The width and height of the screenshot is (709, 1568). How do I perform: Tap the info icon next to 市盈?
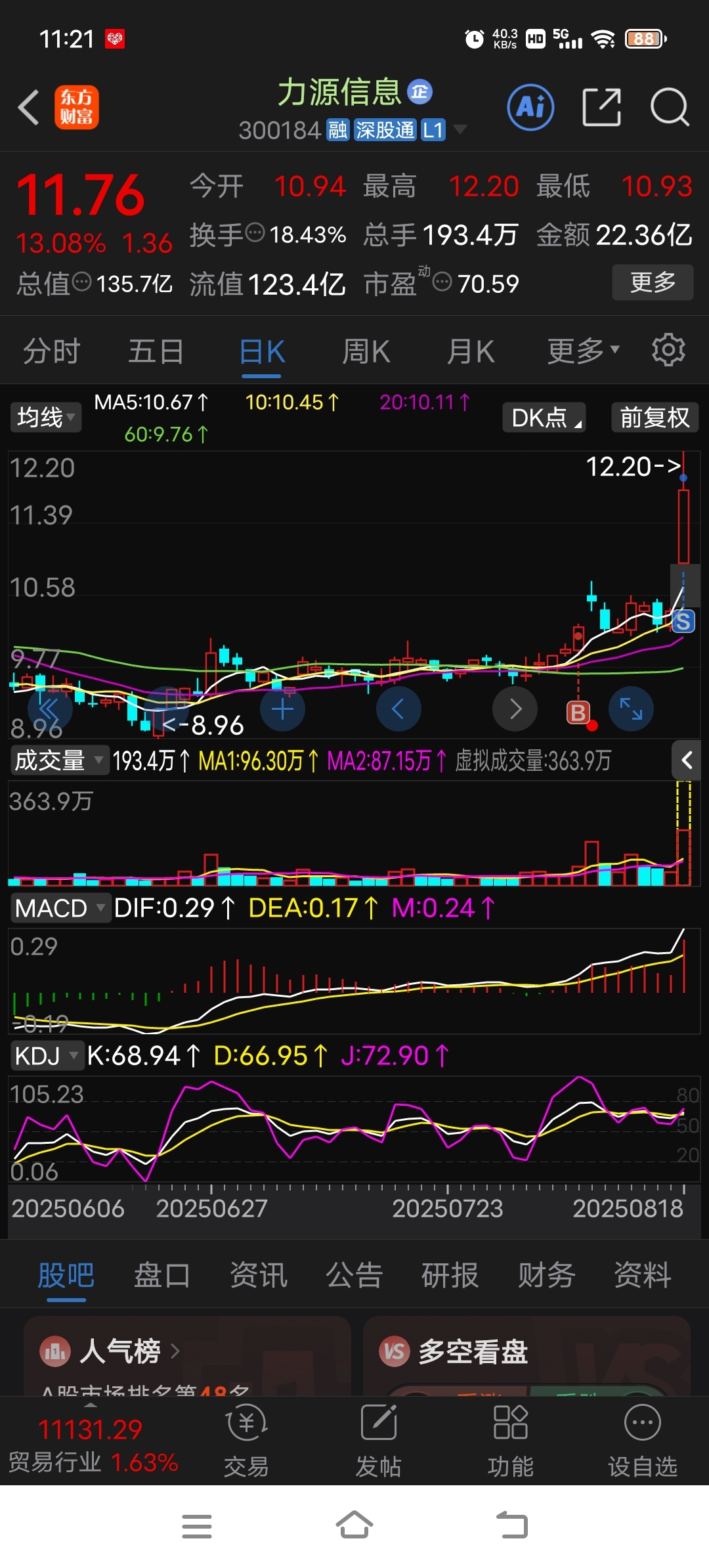pyautogui.click(x=442, y=282)
